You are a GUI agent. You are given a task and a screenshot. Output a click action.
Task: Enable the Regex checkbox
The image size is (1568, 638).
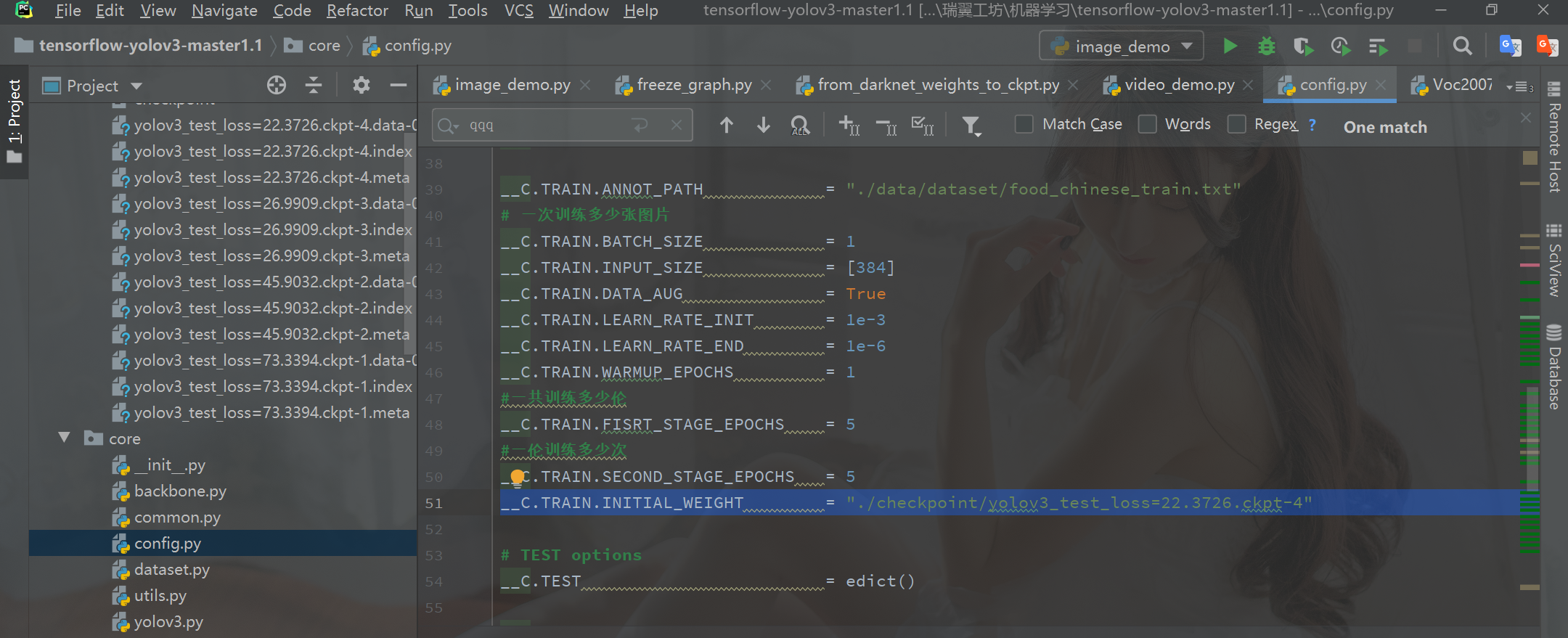click(x=1236, y=124)
